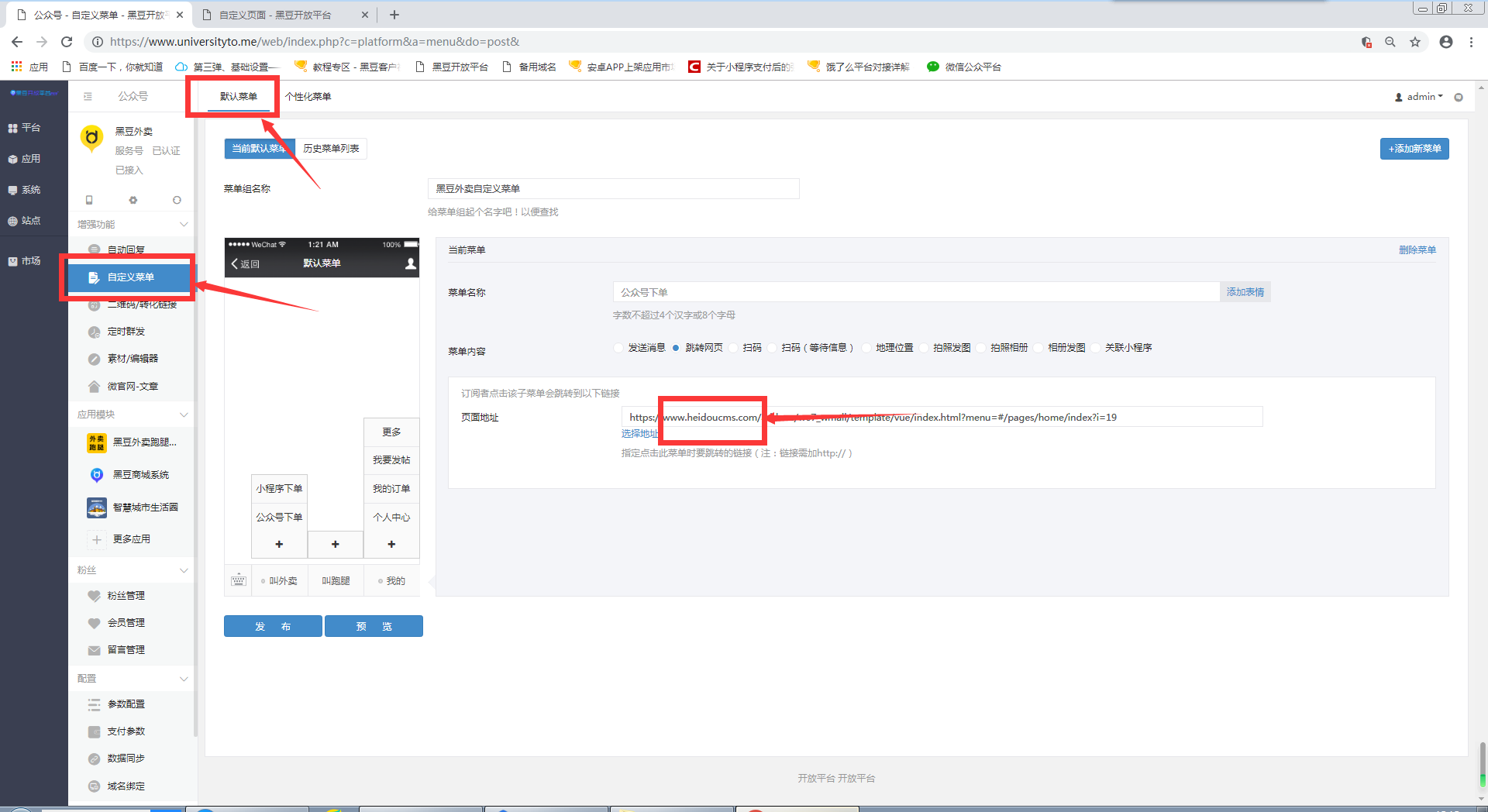Click the circle refresh icon under account info

tap(177, 200)
